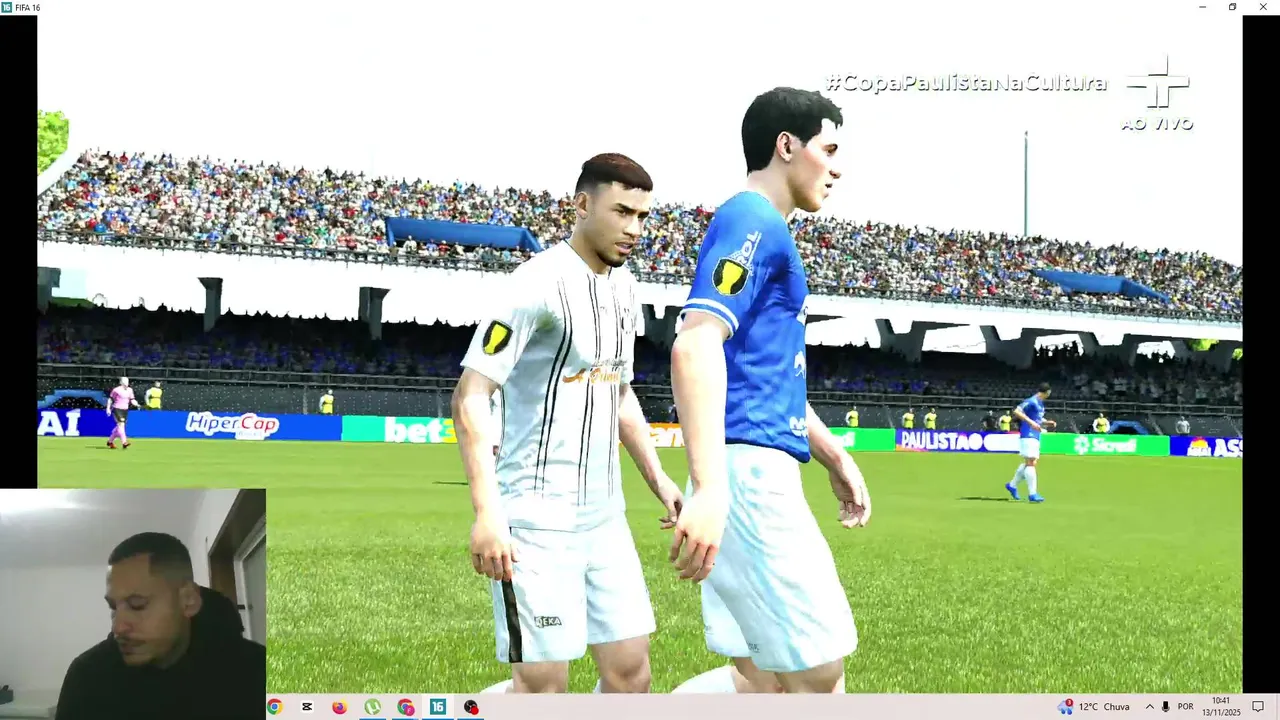The image size is (1280, 720).
Task: Open Google Chrome from the taskbar
Action: coord(274,707)
